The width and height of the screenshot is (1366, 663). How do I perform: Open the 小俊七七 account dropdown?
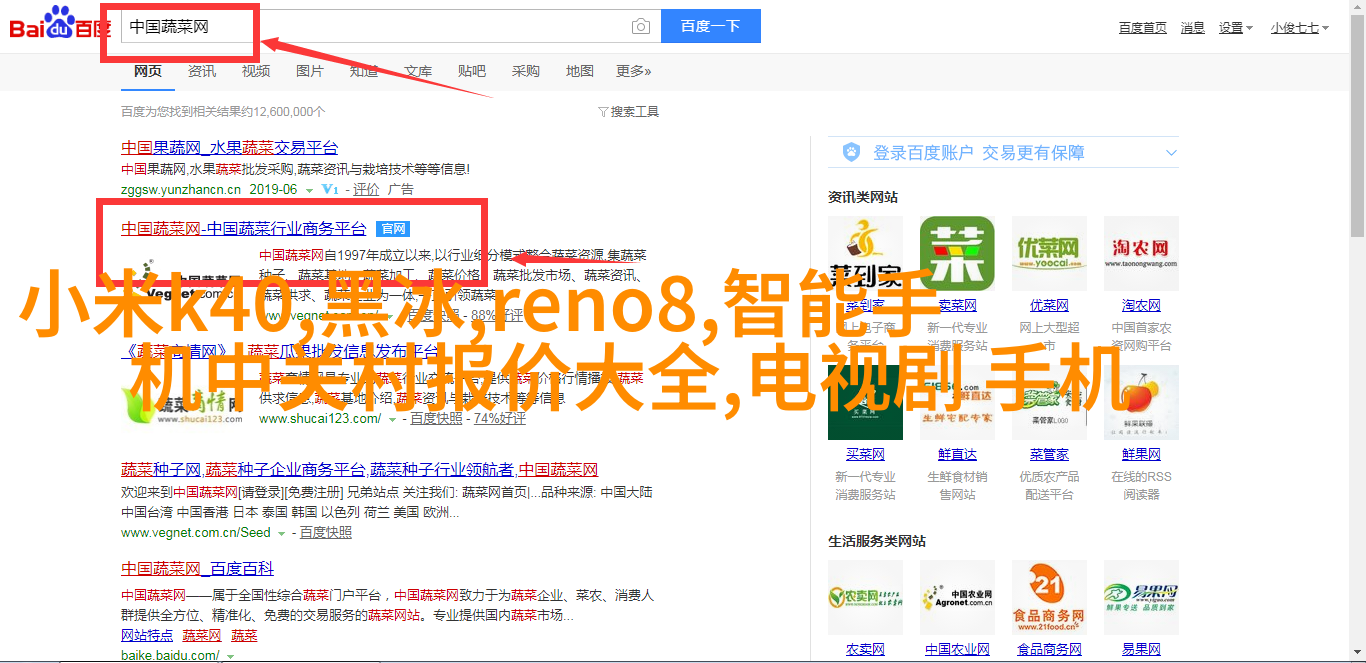[1300, 28]
